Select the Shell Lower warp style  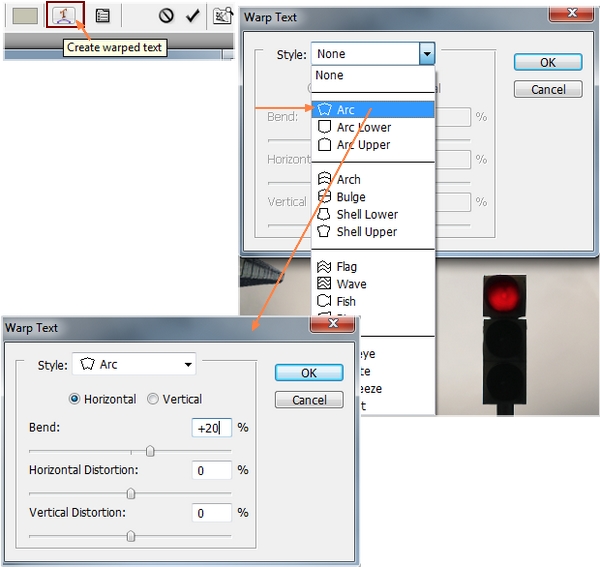point(373,215)
